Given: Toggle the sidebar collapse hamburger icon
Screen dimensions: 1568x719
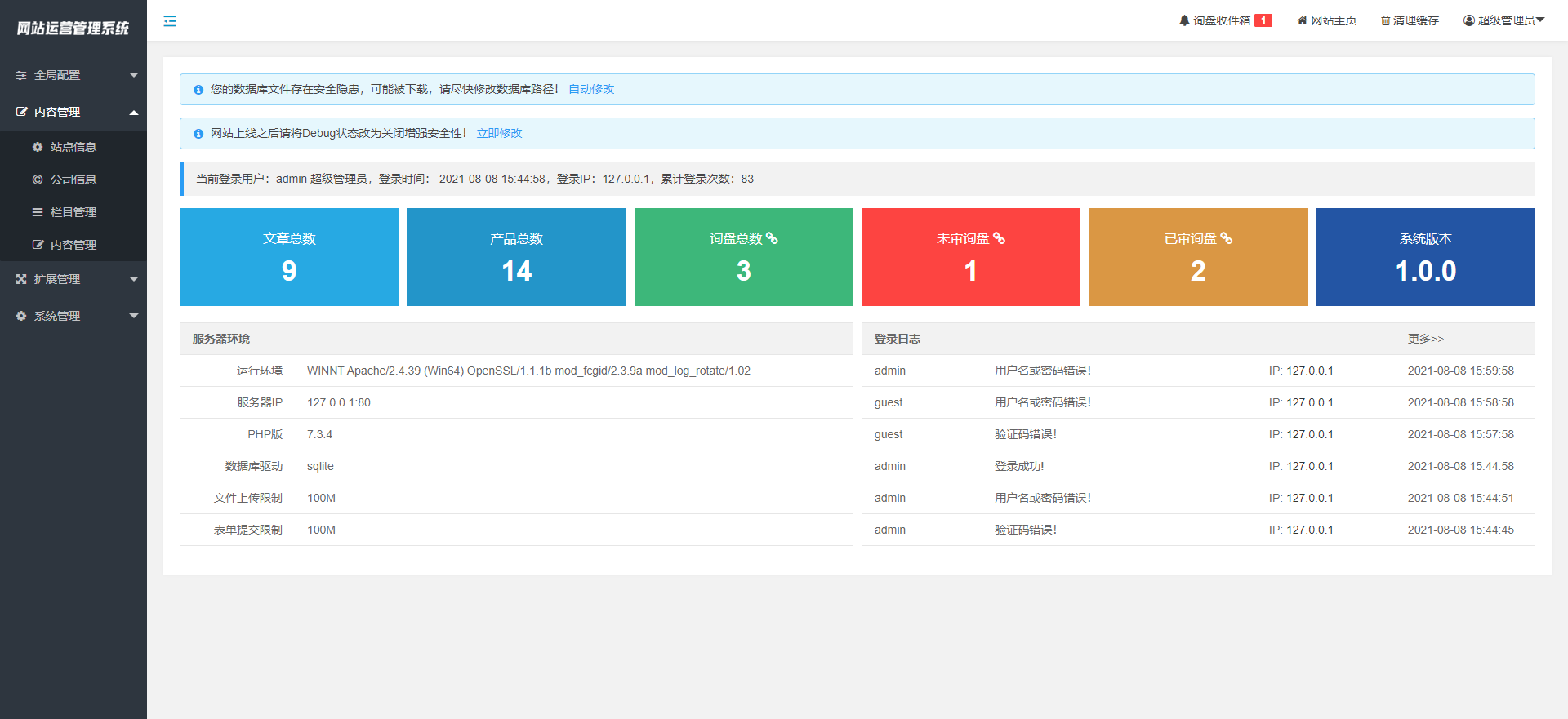Looking at the screenshot, I should point(170,21).
